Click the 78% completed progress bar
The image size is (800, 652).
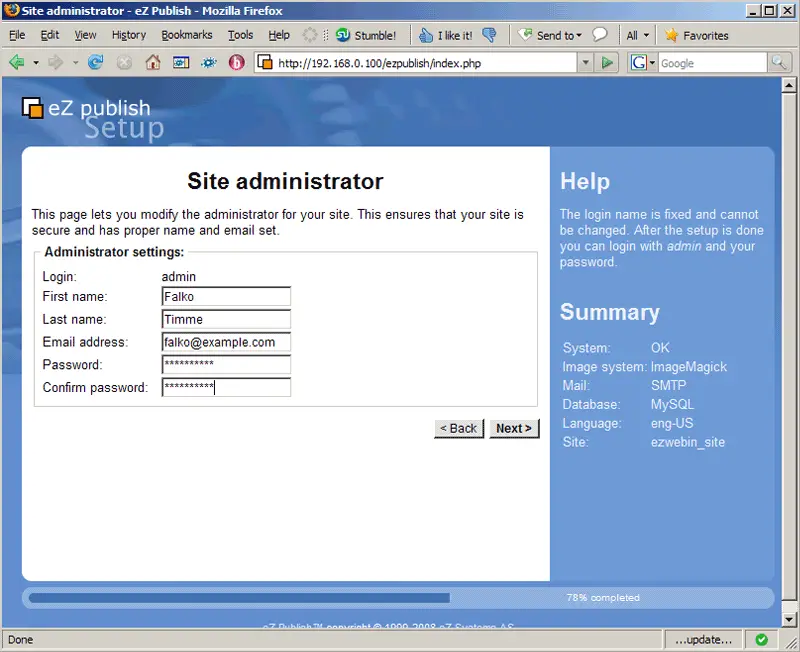tap(398, 598)
